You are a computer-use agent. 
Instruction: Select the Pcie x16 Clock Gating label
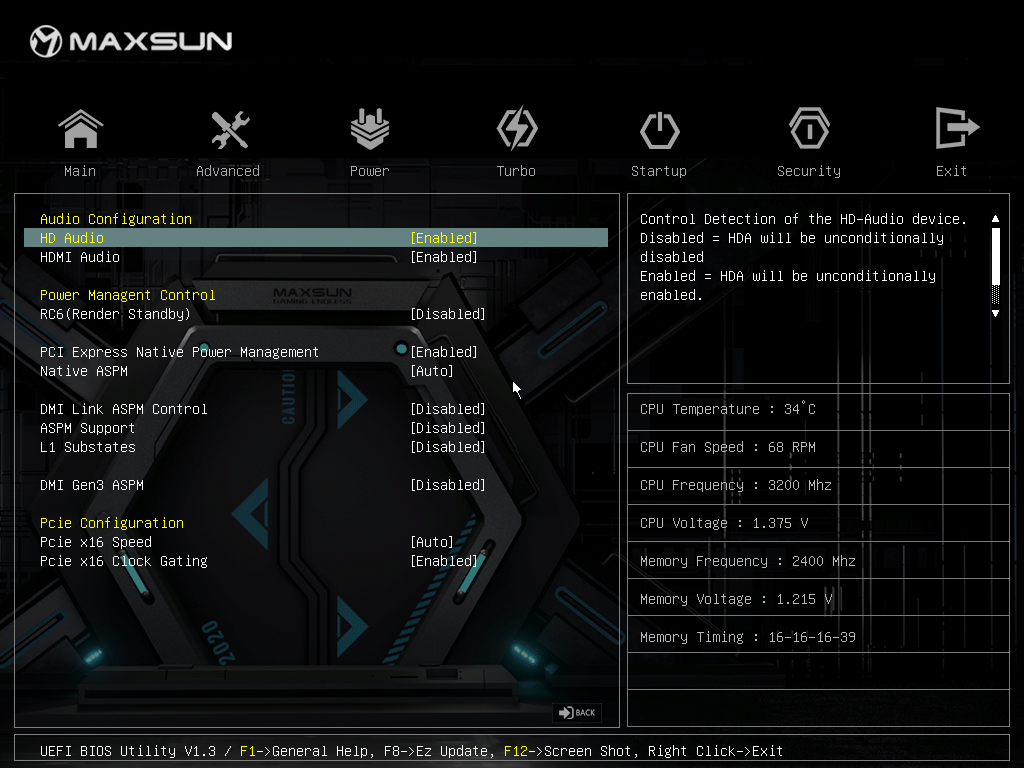point(123,561)
